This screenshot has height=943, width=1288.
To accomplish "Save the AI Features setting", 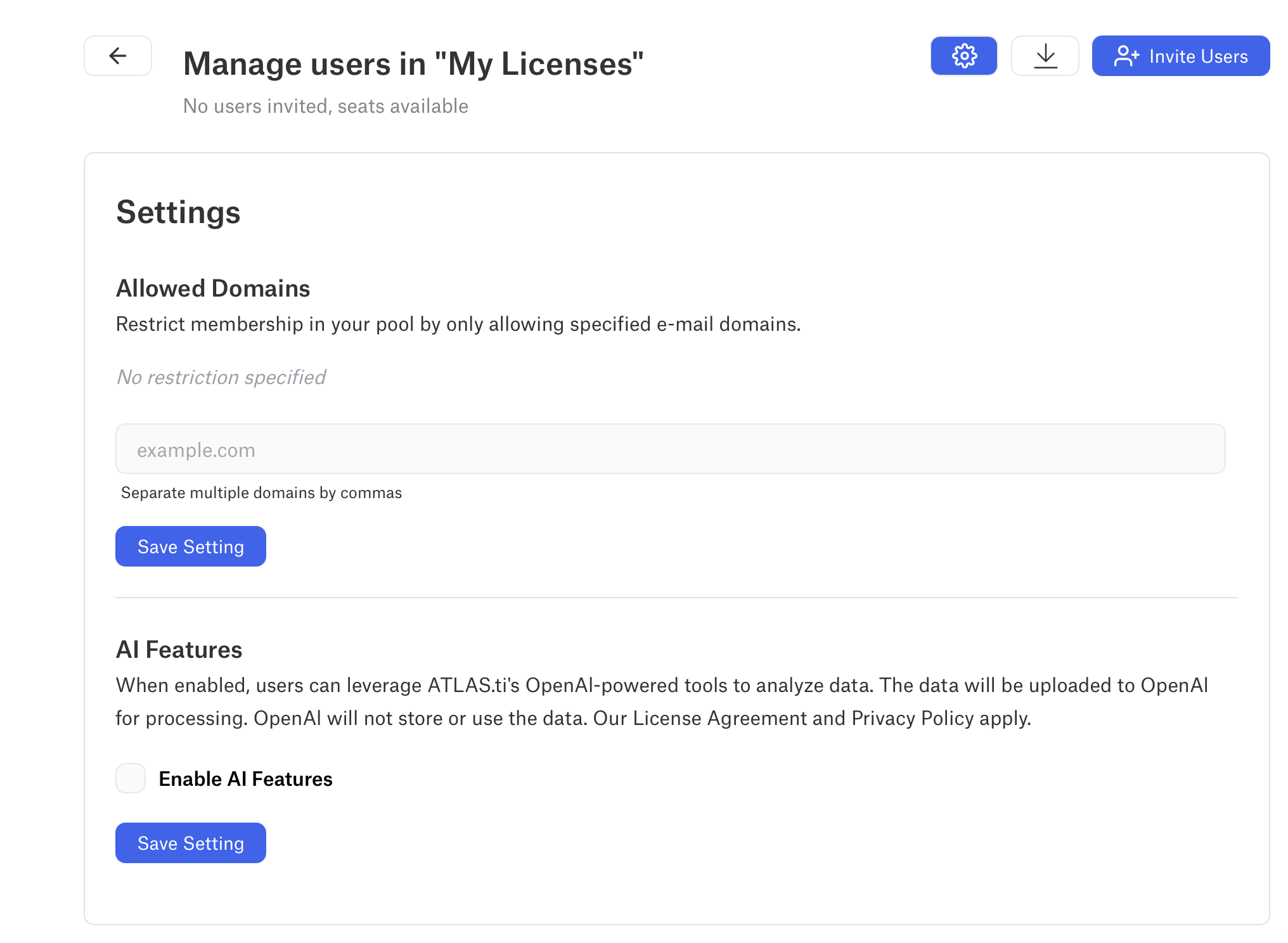I will [190, 843].
